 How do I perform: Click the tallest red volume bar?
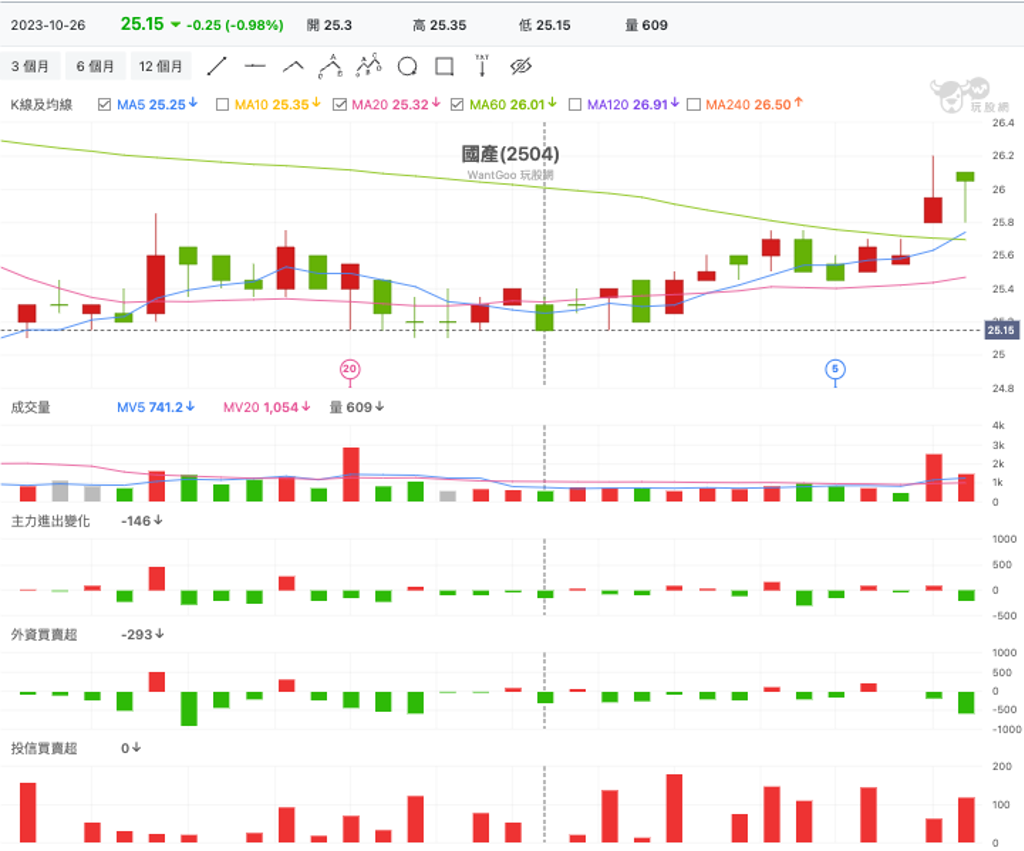[351, 474]
